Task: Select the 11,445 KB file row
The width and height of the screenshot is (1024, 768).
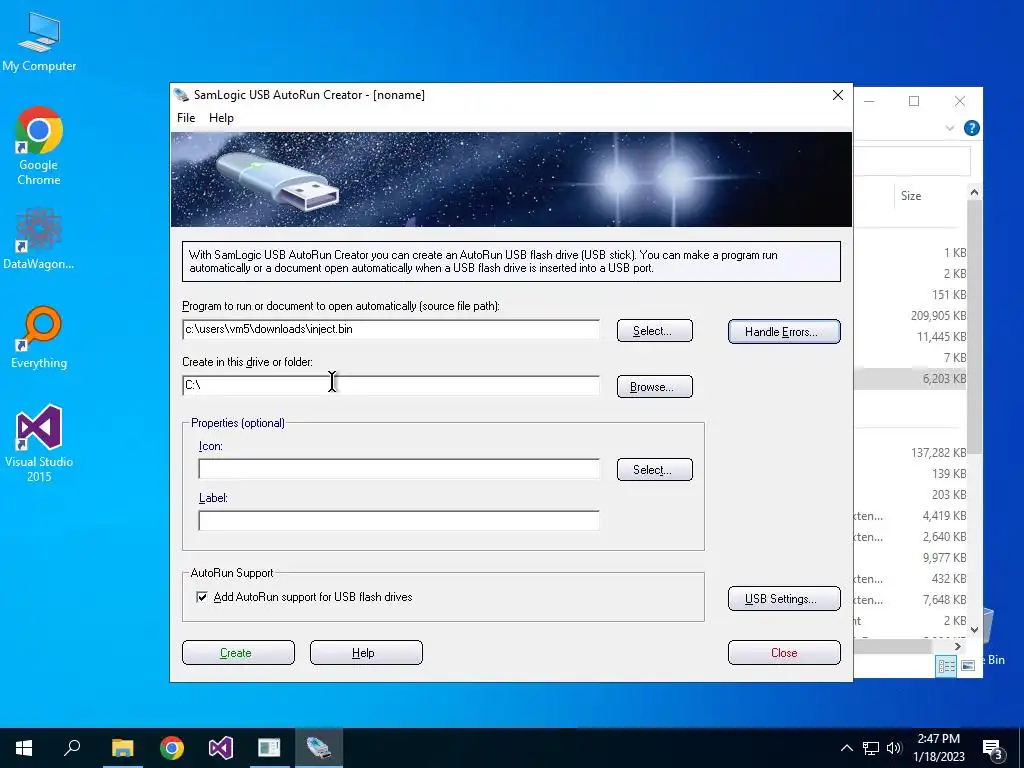Action: click(x=910, y=336)
